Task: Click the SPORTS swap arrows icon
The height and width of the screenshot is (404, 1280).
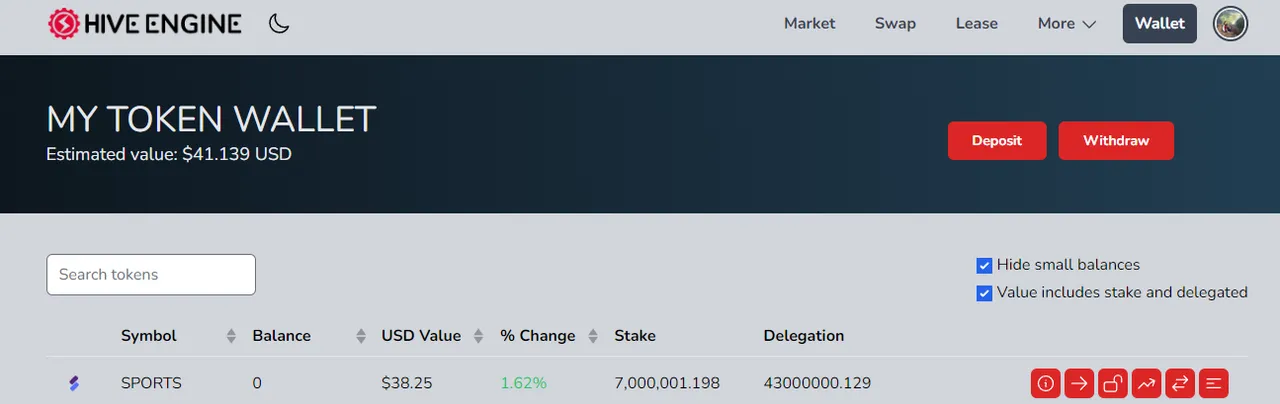Action: 1180,383
